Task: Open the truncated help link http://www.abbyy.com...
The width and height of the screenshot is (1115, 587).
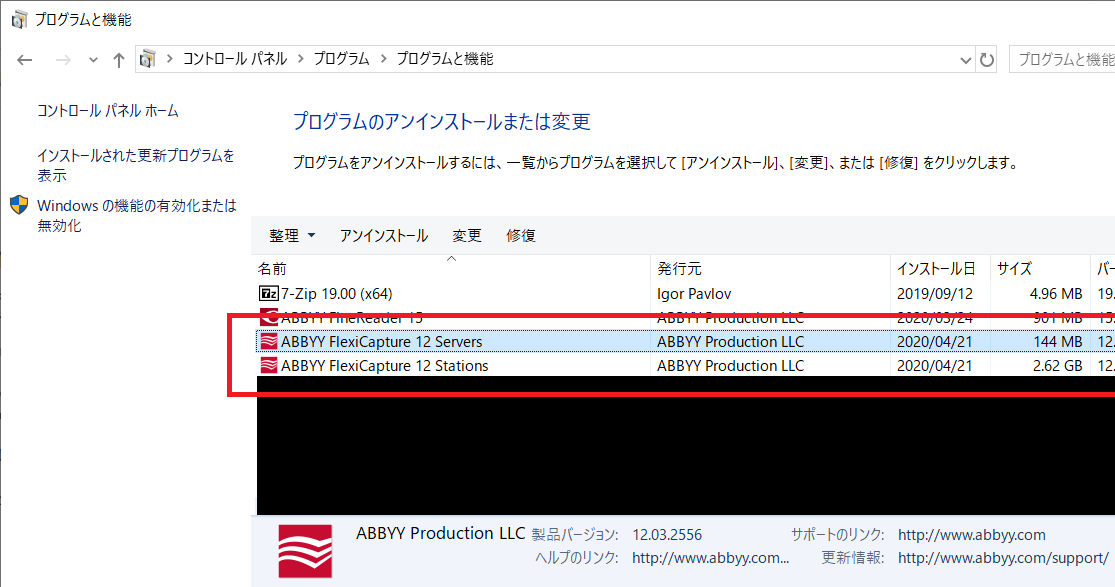Action: (x=710, y=558)
